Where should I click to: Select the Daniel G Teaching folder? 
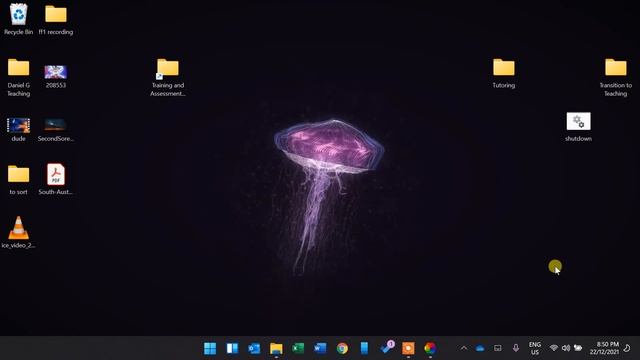(x=18, y=78)
